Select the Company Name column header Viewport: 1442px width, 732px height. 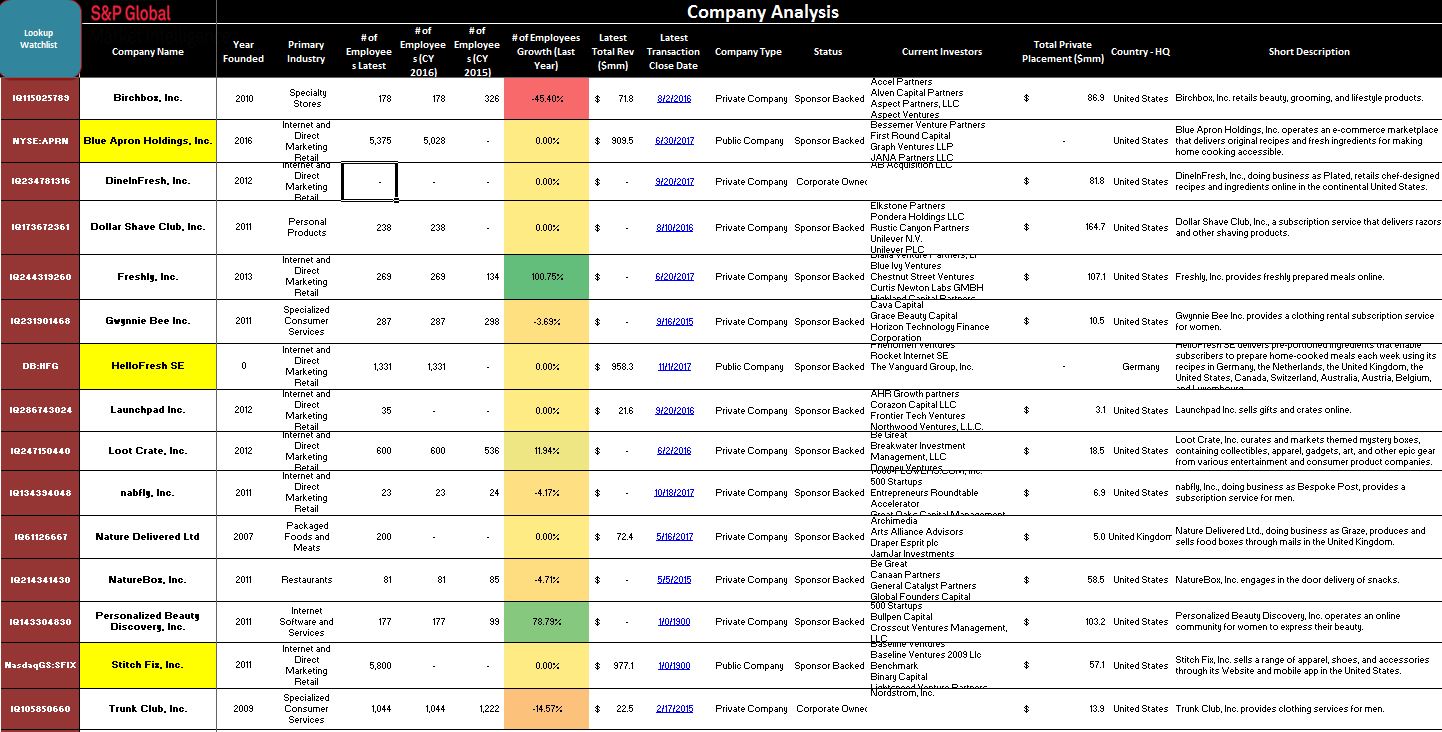click(x=148, y=52)
